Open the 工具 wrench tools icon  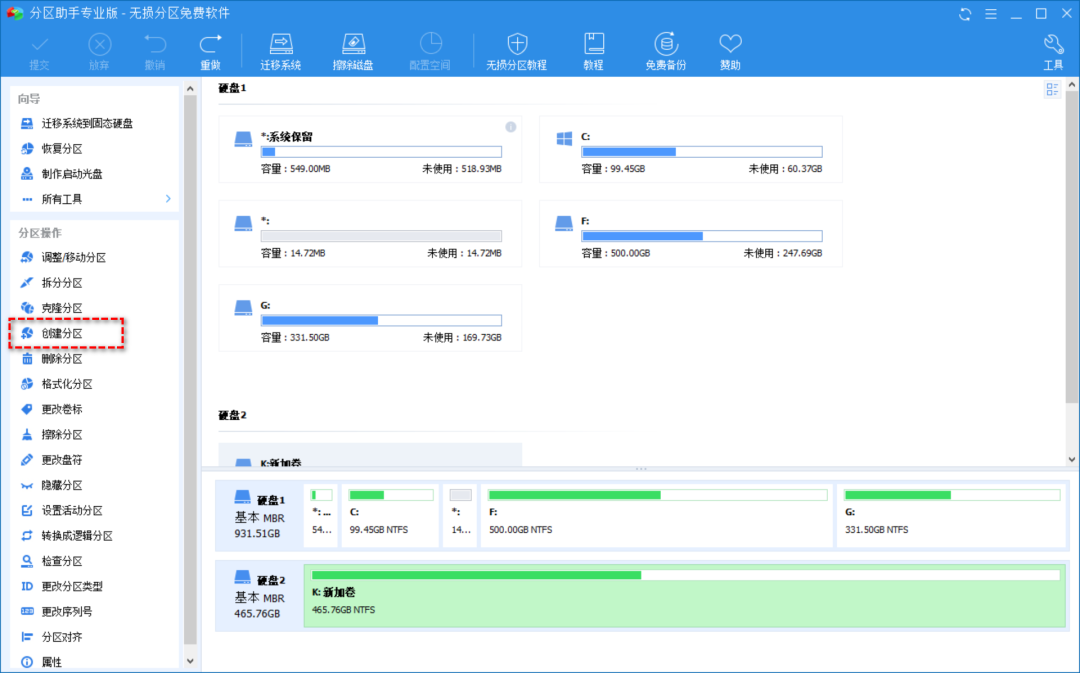pyautogui.click(x=1053, y=52)
